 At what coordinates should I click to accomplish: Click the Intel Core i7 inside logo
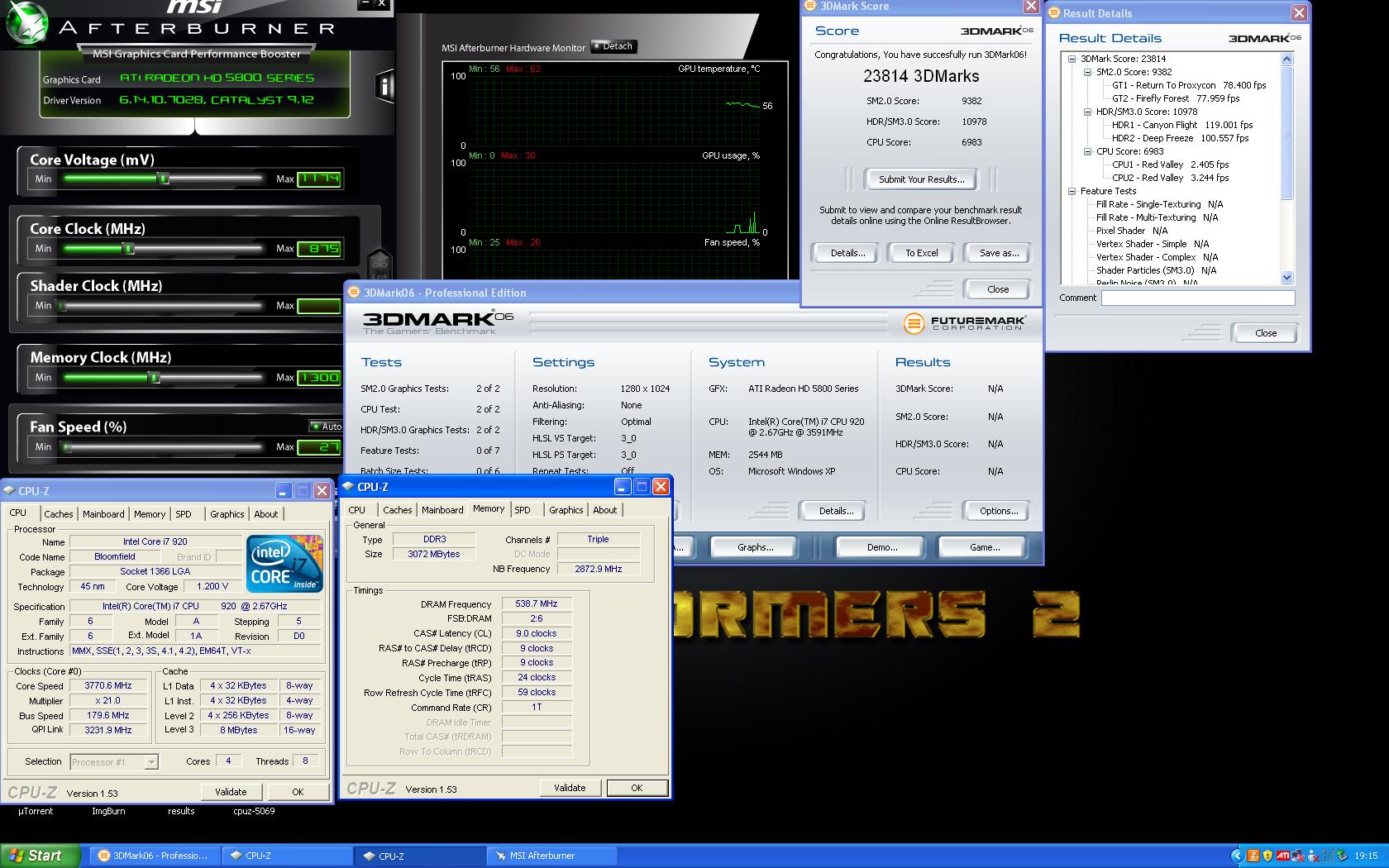[x=284, y=563]
